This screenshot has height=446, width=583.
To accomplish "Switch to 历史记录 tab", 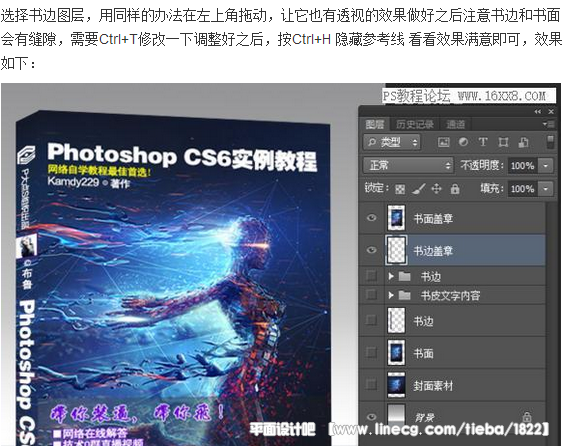I will [x=415, y=124].
